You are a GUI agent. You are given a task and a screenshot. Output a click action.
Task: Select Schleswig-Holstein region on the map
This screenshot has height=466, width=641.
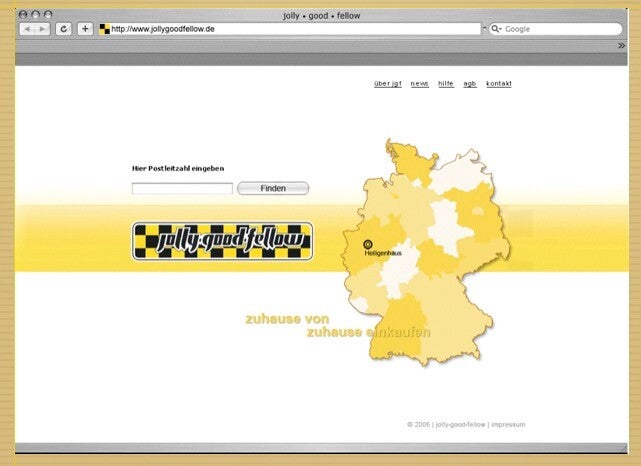coord(411,164)
